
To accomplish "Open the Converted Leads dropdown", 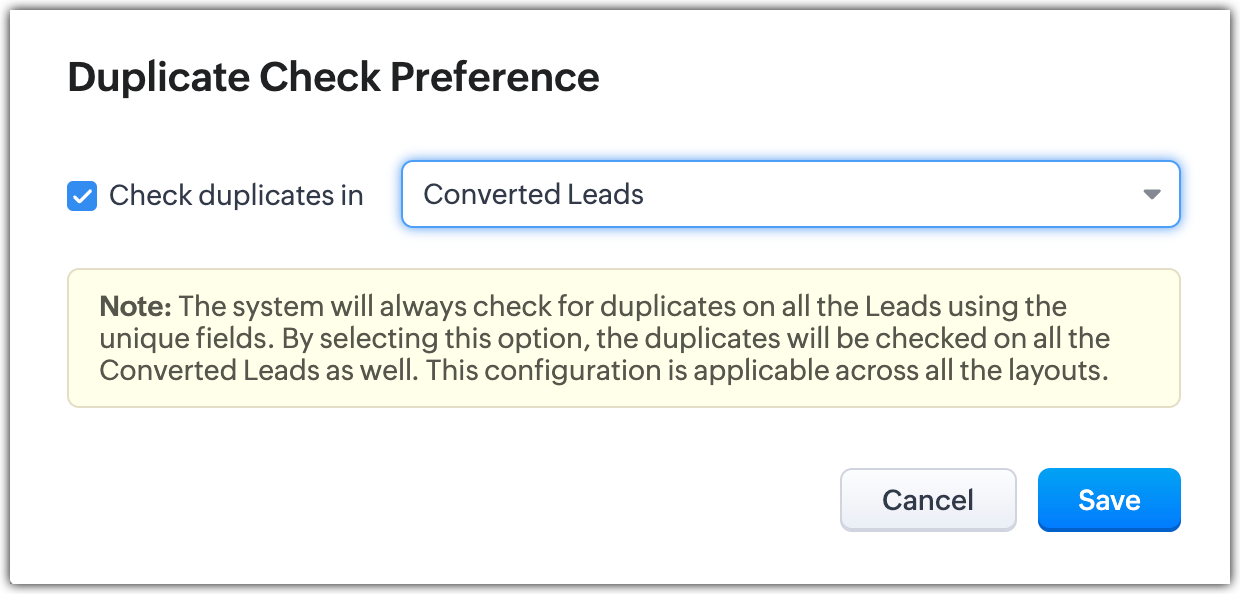I will (x=790, y=194).
